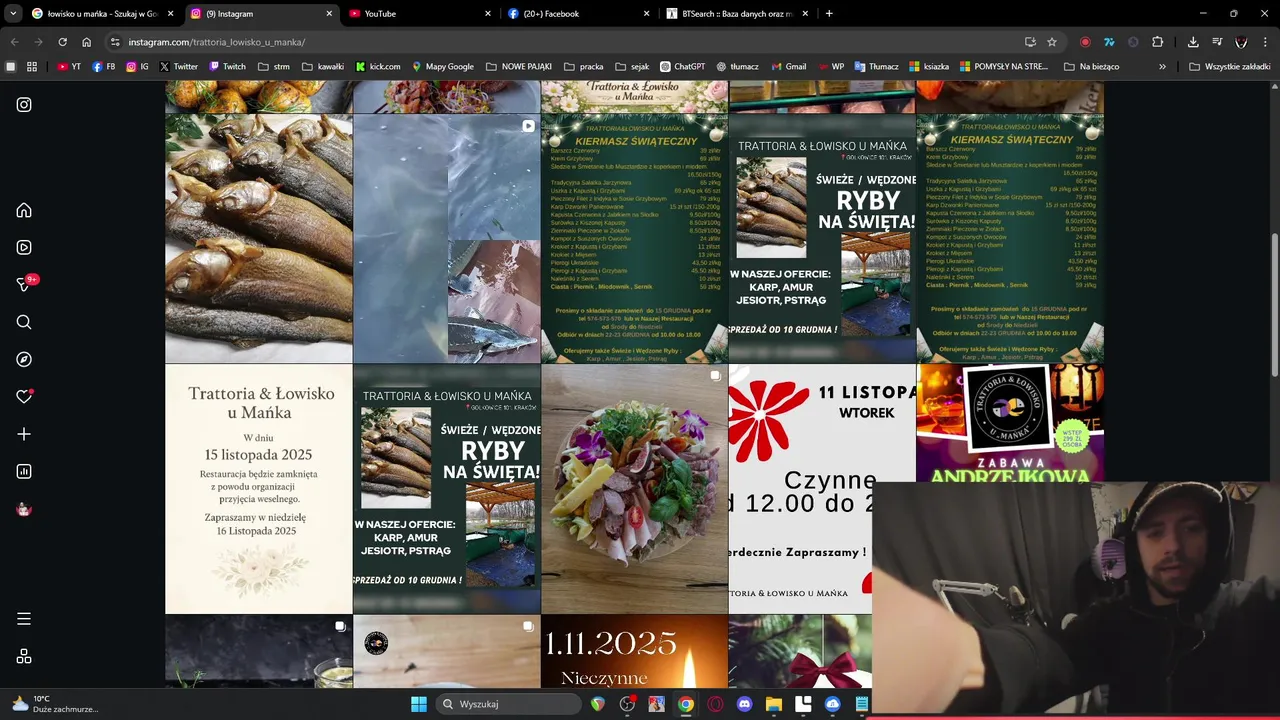Open Also from Meta icon at sidebar bottom
Screen dimensions: 1280x720
tap(24, 656)
